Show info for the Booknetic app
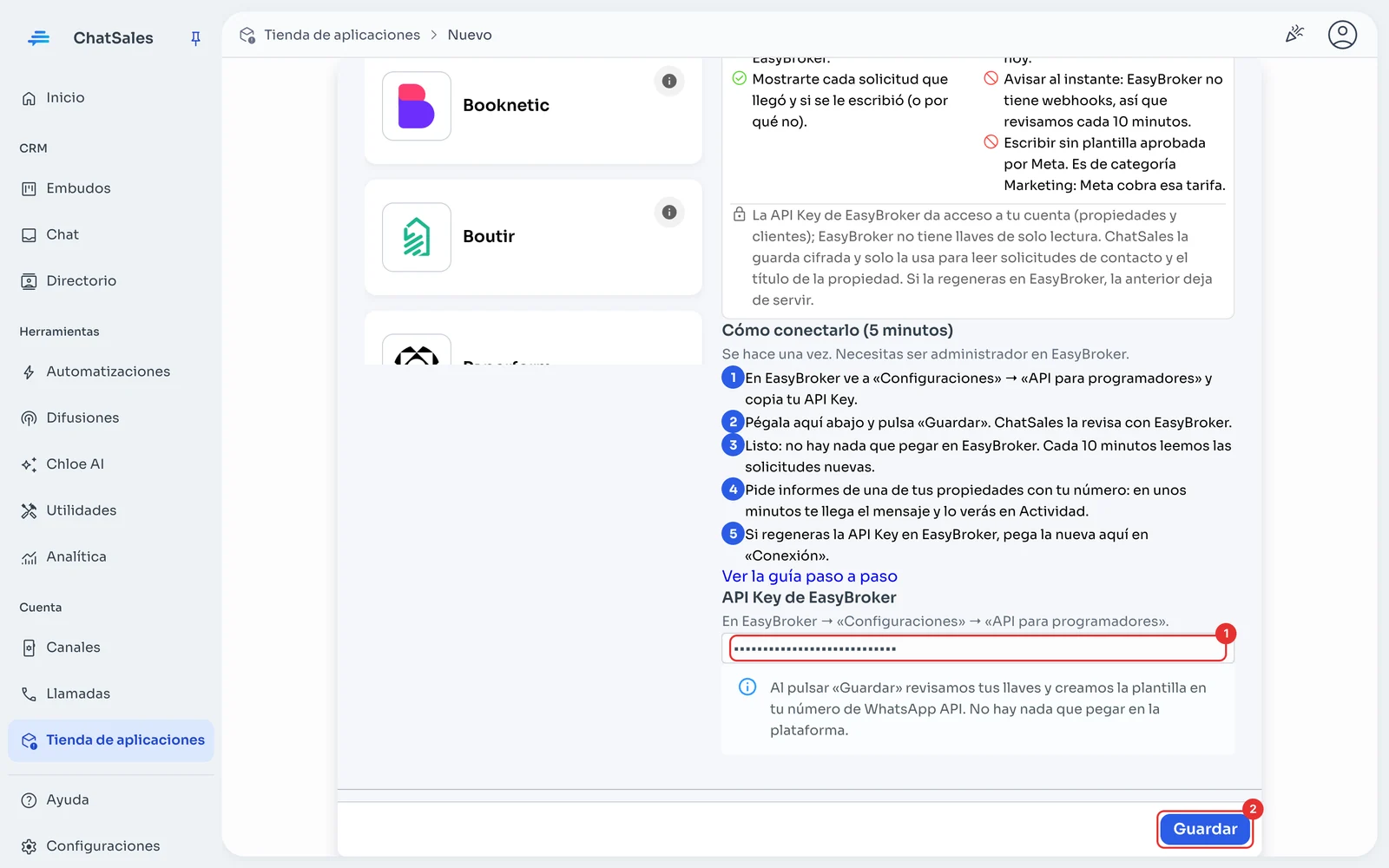Screen dimensions: 1389x868 pos(669,81)
